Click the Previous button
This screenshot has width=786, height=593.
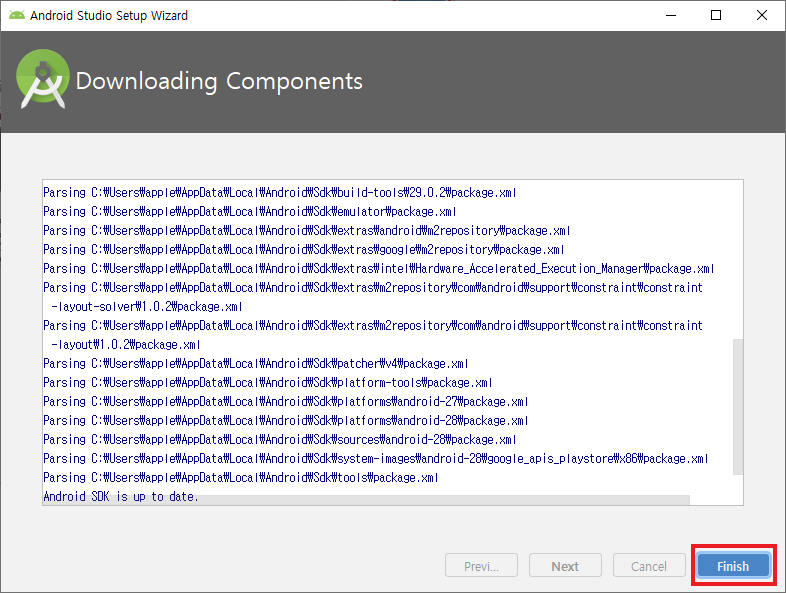point(481,566)
